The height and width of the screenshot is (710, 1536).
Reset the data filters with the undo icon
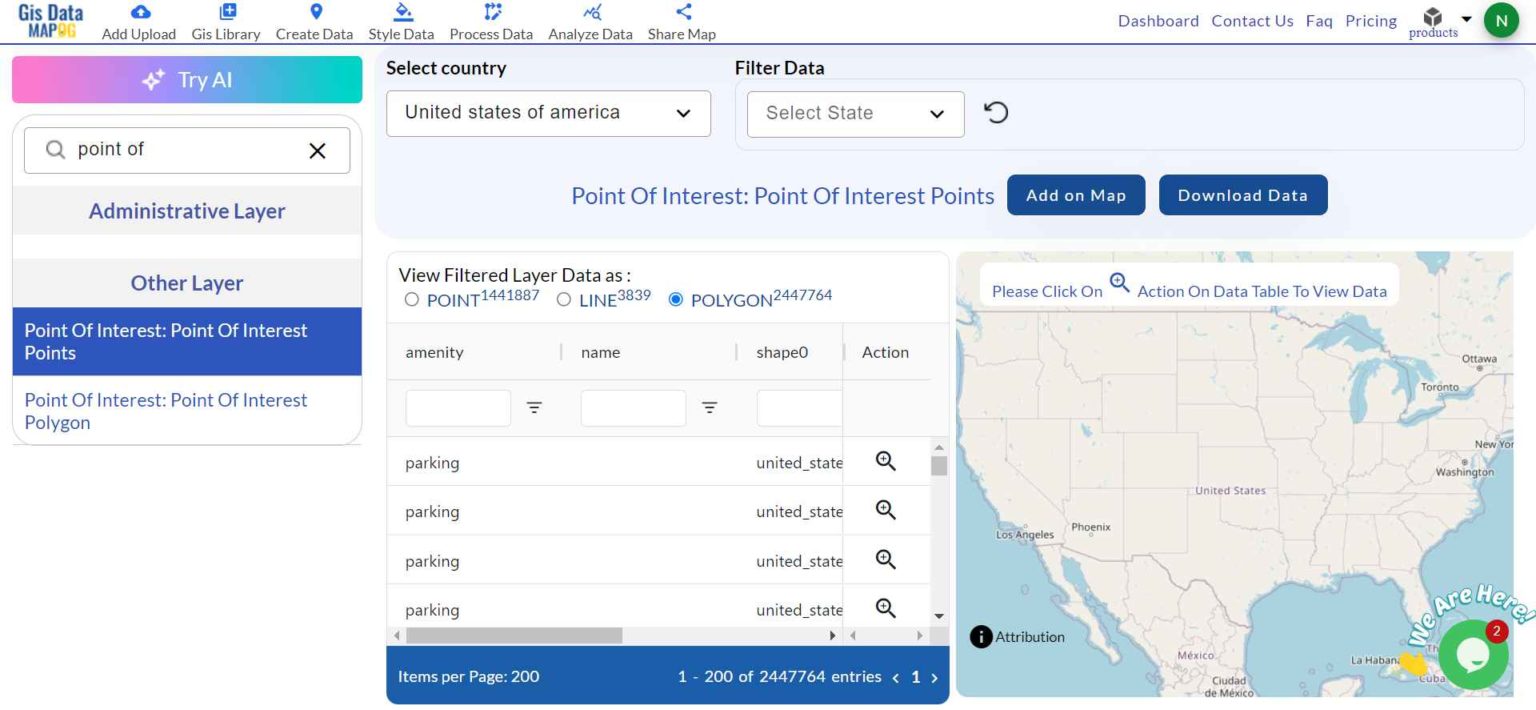click(996, 113)
